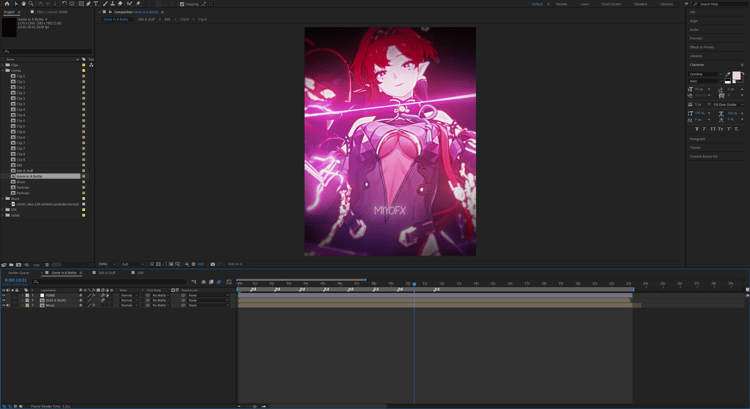
Task: Select the Pen tool
Action: [x=88, y=4]
